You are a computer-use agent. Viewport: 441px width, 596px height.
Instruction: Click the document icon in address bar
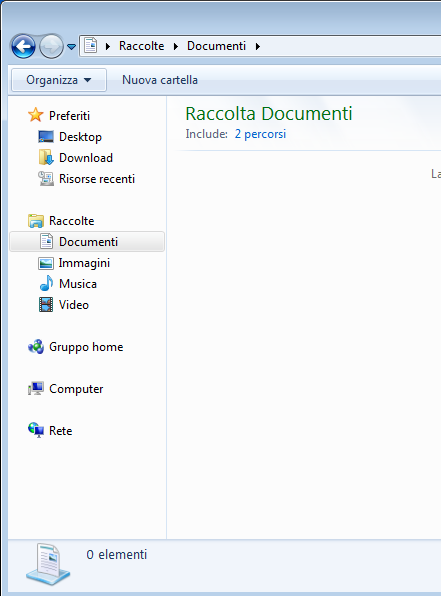pos(90,46)
